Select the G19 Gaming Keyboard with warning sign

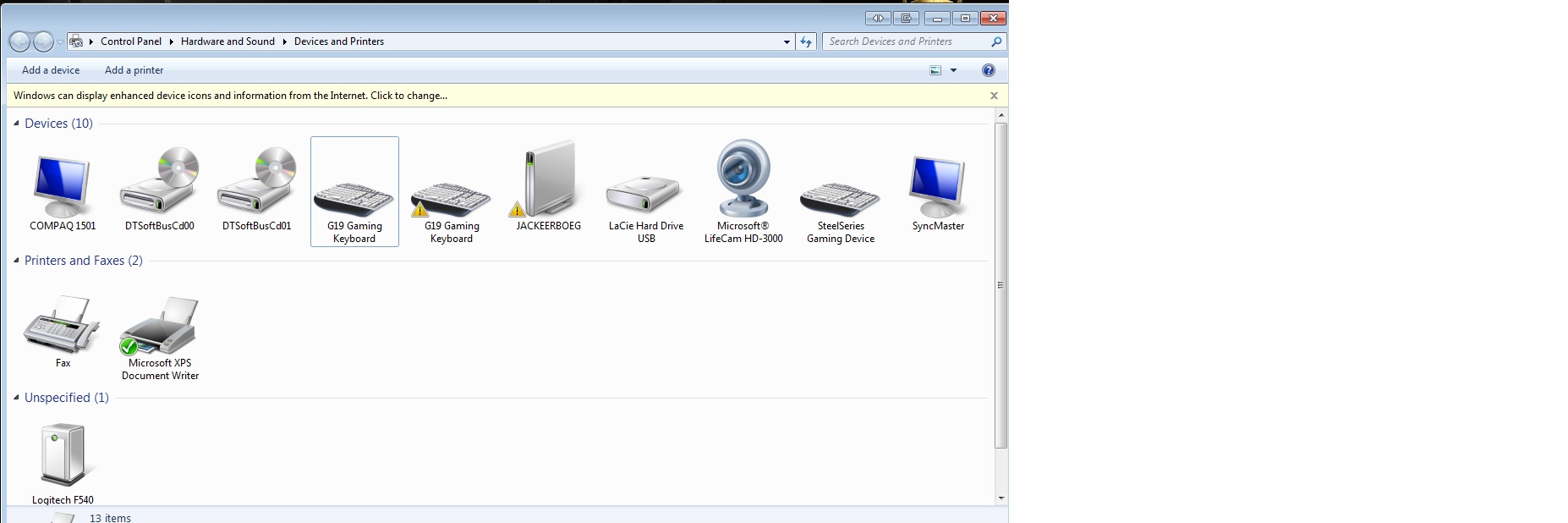452,200
